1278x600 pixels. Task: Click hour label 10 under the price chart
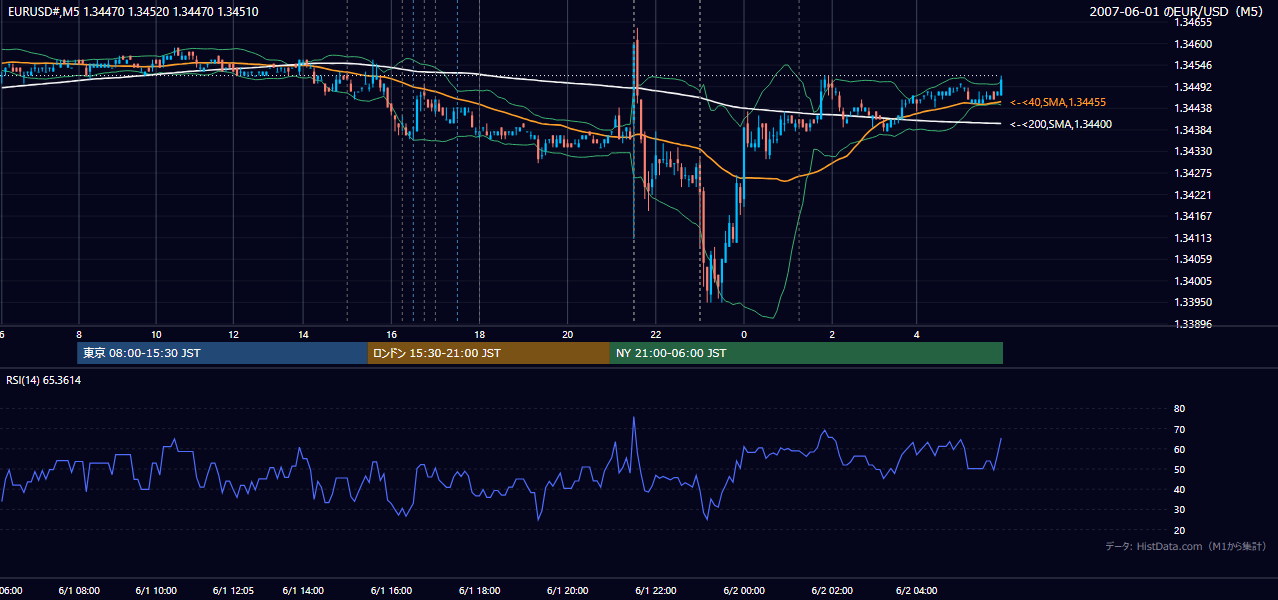(156, 334)
